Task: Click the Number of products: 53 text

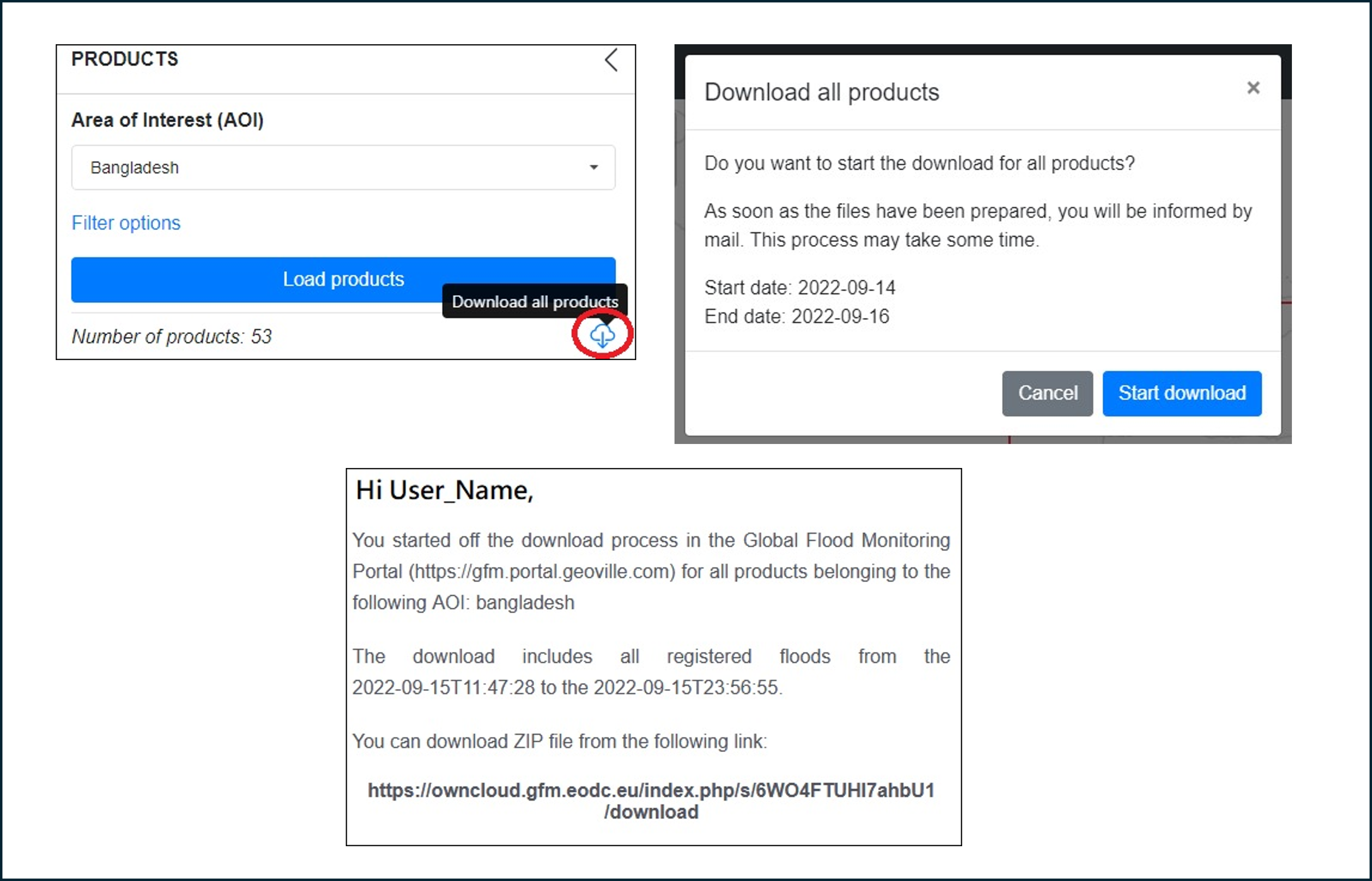Action: click(172, 336)
